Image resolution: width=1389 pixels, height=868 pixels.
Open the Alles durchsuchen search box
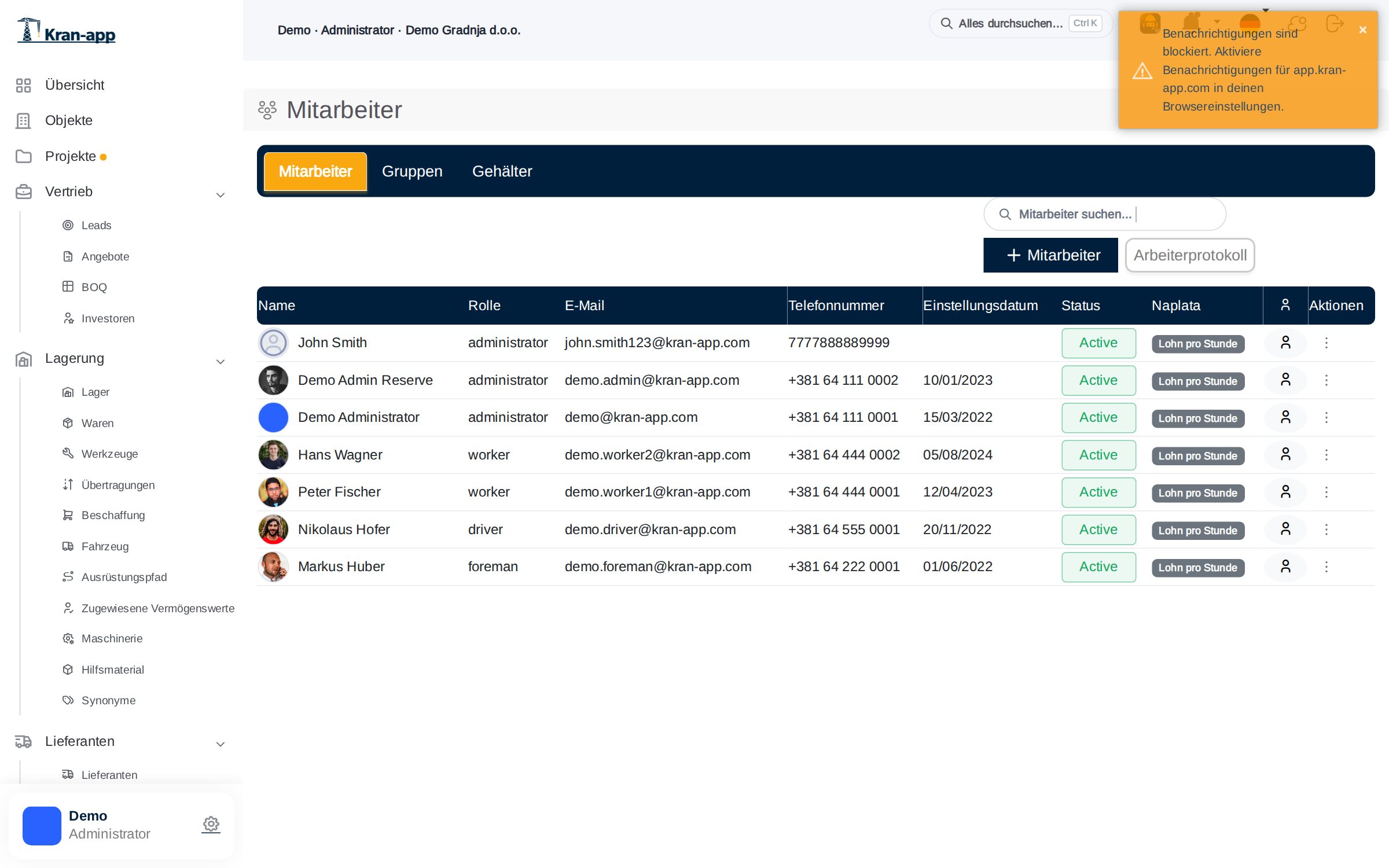1020,24
